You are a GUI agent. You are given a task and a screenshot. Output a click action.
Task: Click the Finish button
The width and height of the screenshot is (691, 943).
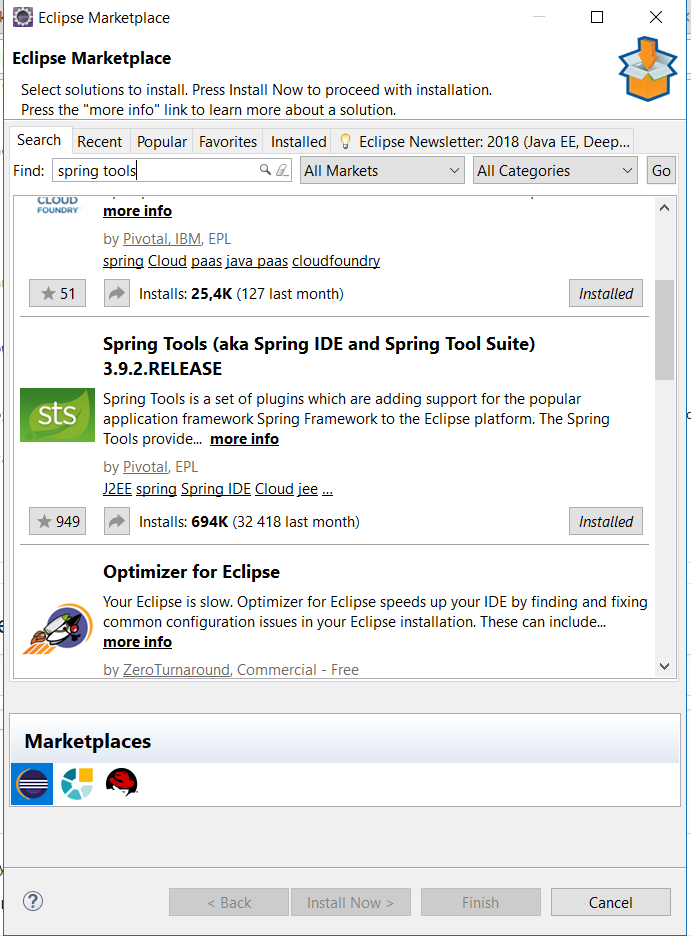pyautogui.click(x=481, y=902)
